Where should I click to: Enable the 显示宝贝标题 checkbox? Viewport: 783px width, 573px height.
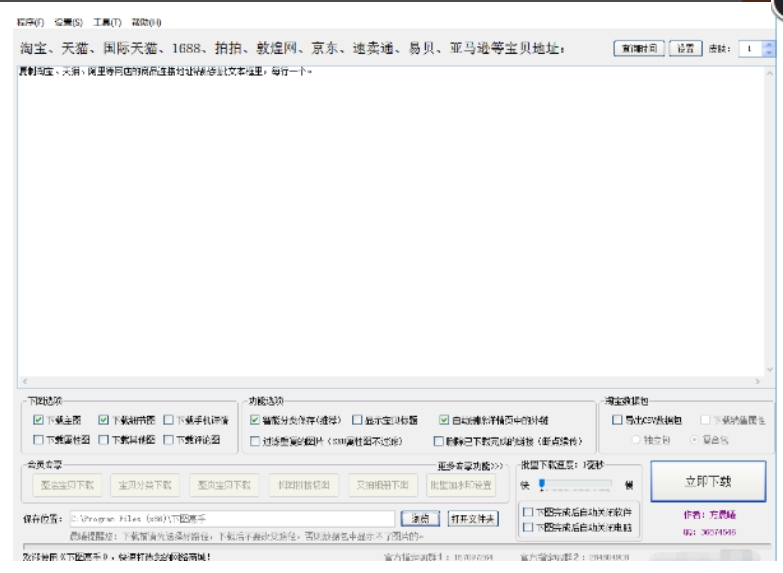[x=357, y=420]
